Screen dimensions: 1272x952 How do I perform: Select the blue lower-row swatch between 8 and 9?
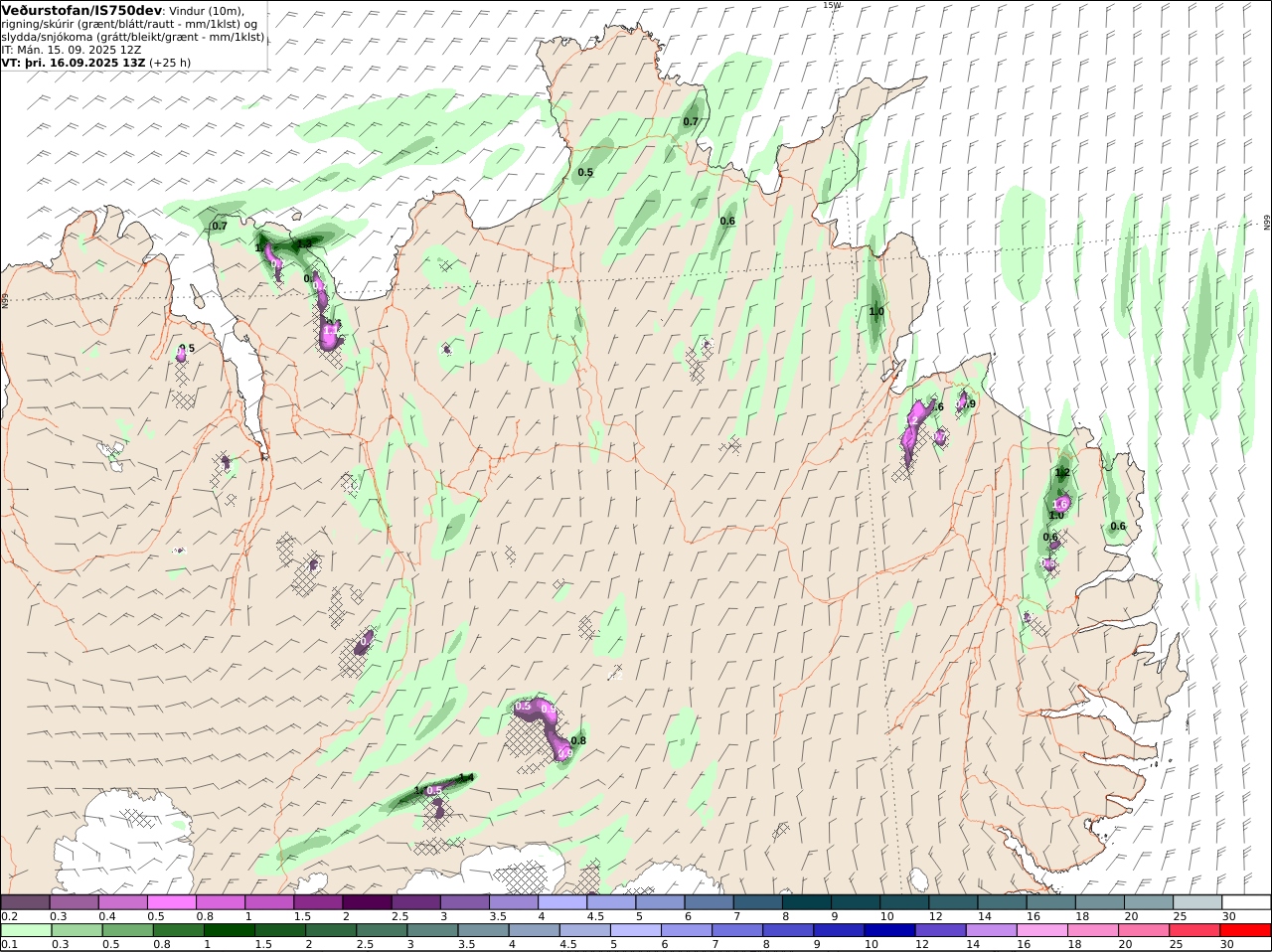tap(788, 930)
